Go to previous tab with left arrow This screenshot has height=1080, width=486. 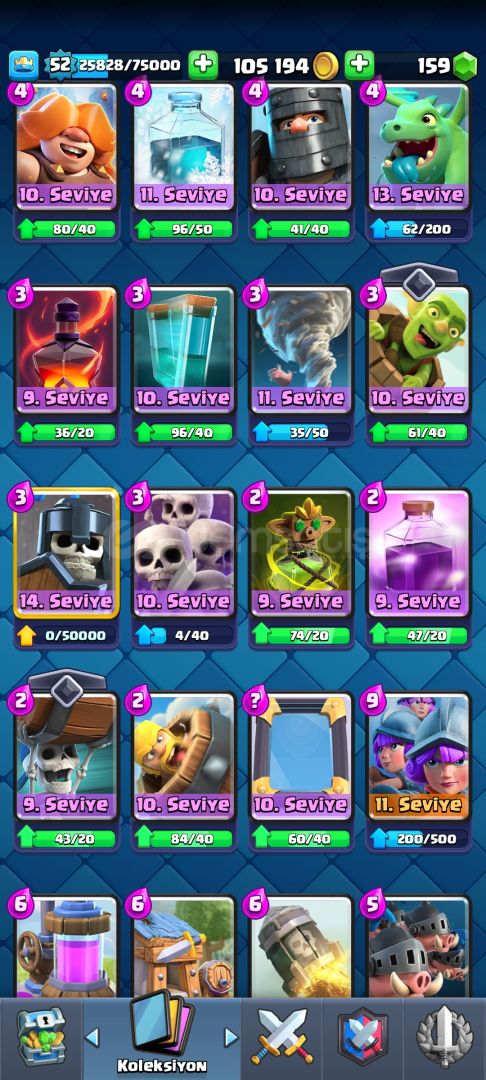coord(92,1037)
